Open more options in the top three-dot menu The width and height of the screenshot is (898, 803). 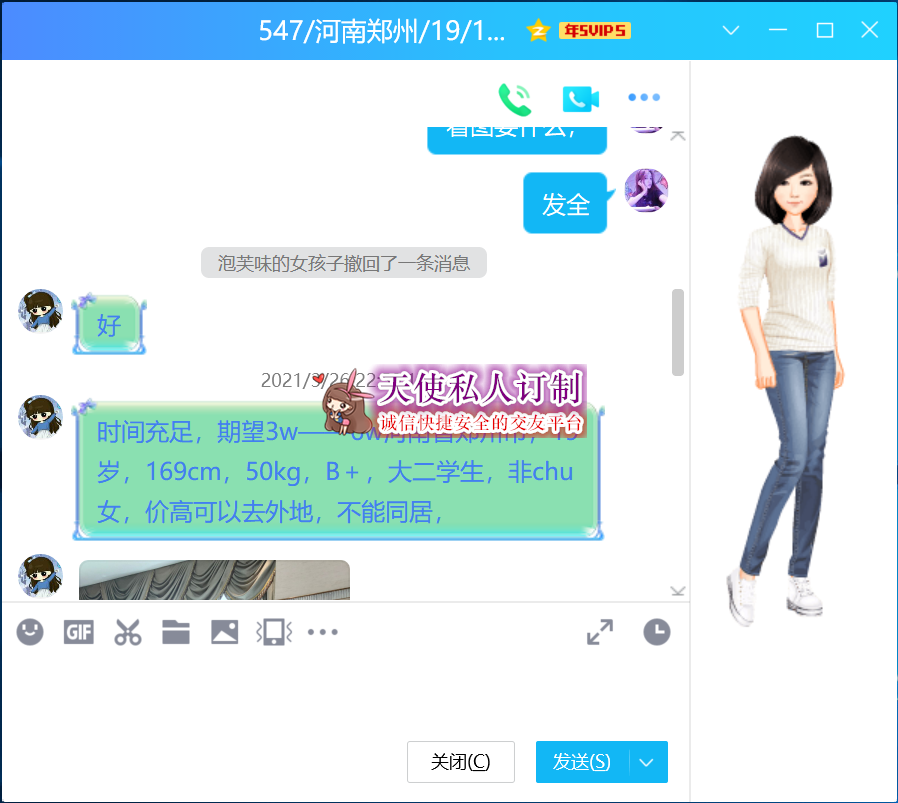pos(644,98)
